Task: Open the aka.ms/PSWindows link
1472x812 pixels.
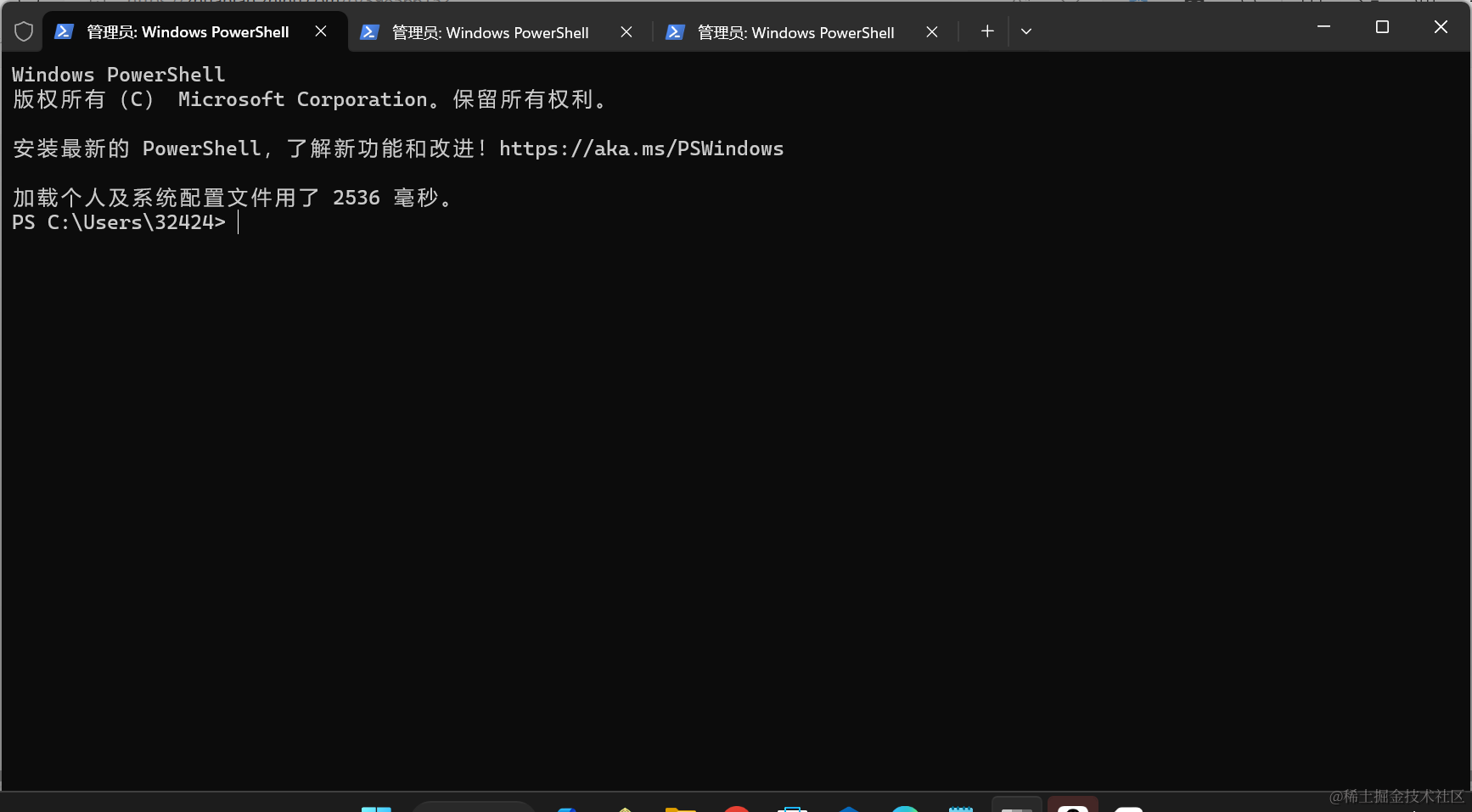Action: pyautogui.click(x=642, y=148)
